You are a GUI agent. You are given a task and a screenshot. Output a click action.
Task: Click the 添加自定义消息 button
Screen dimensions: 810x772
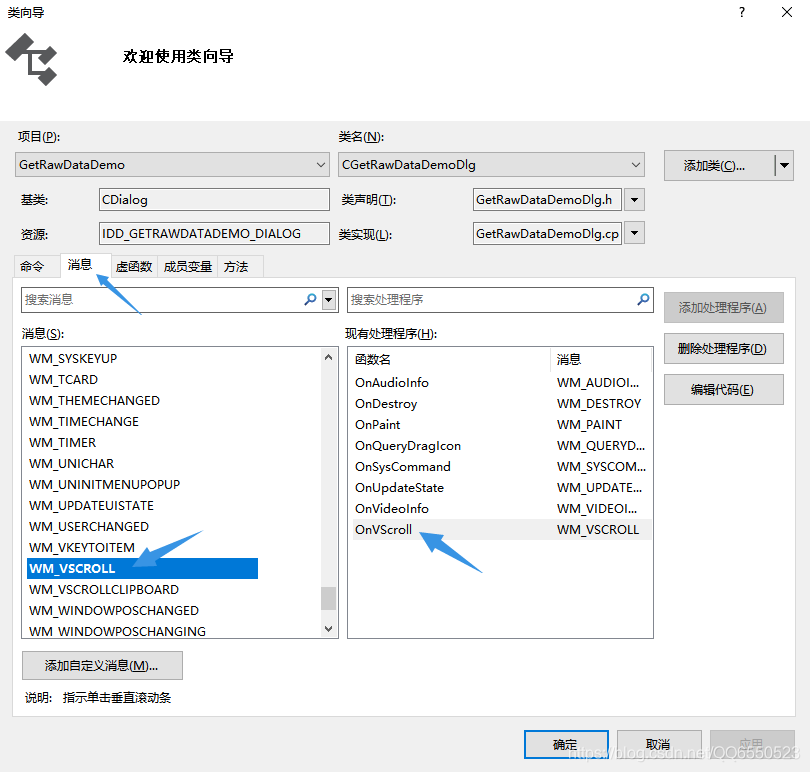click(x=102, y=665)
